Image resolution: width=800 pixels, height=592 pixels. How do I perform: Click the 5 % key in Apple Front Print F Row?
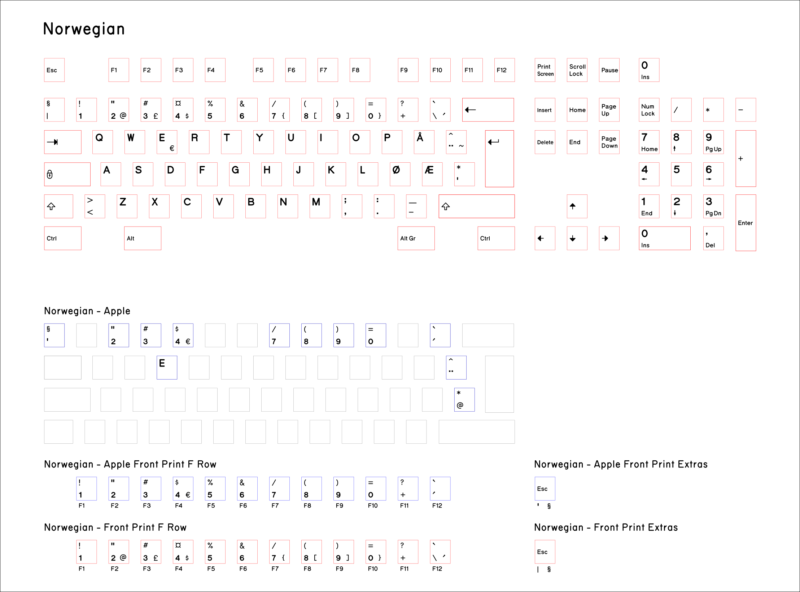(x=215, y=488)
